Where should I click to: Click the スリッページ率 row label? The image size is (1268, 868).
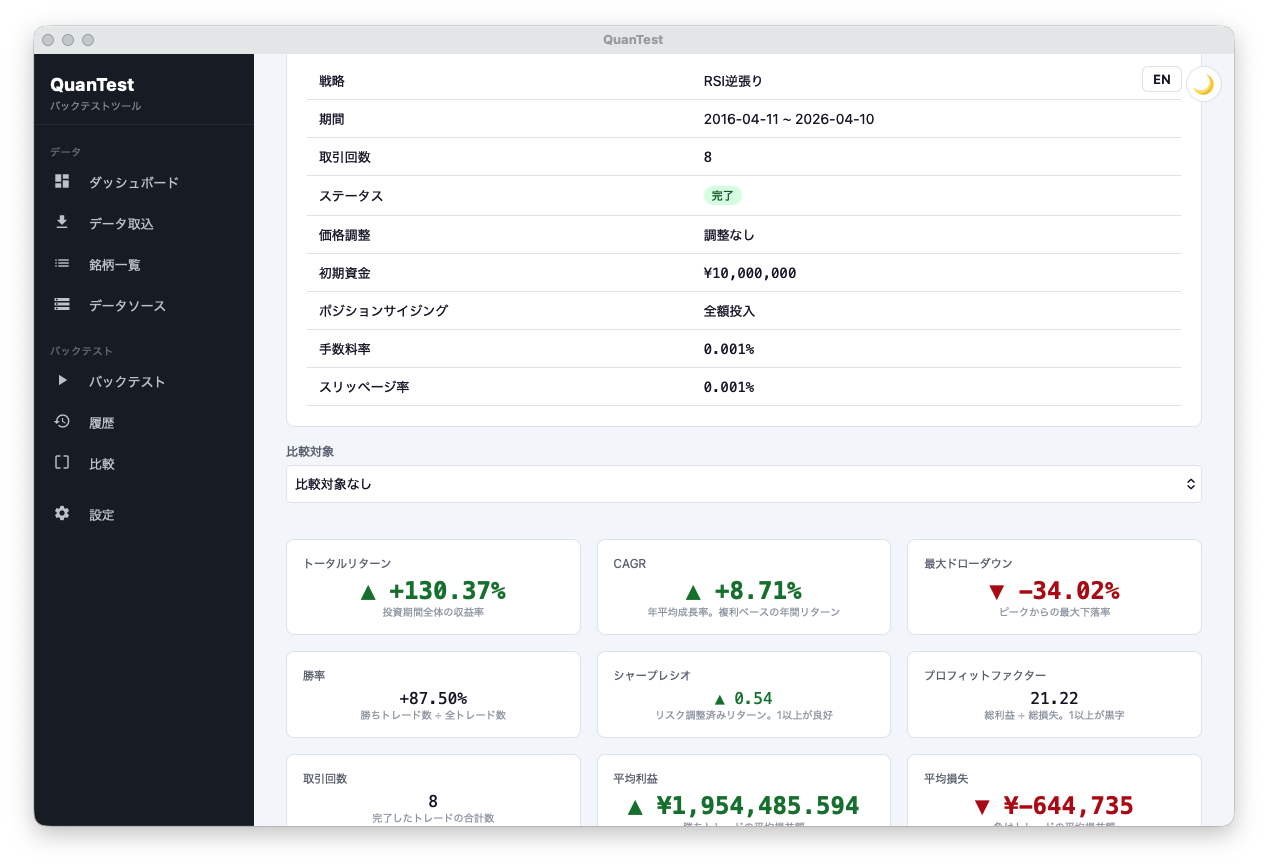pyautogui.click(x=364, y=387)
